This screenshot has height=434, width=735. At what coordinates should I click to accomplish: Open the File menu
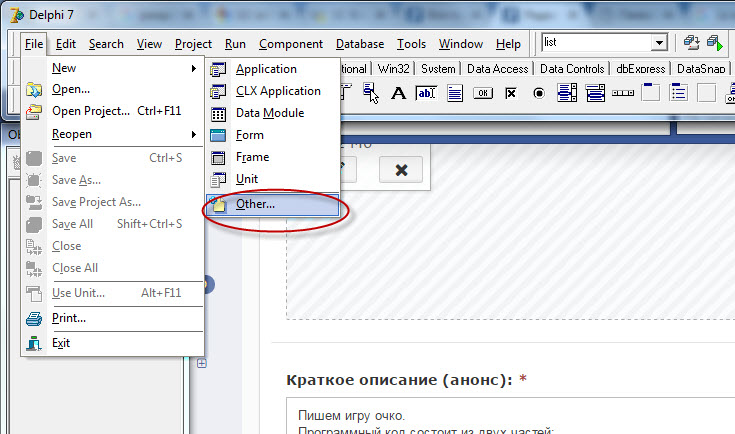tap(34, 44)
